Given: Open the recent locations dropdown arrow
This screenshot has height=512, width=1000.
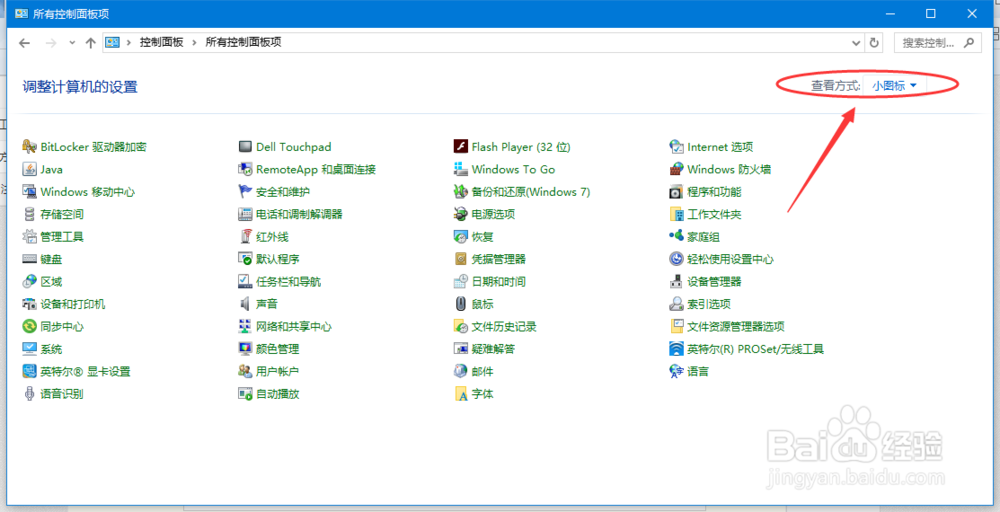Looking at the screenshot, I should click(x=72, y=43).
